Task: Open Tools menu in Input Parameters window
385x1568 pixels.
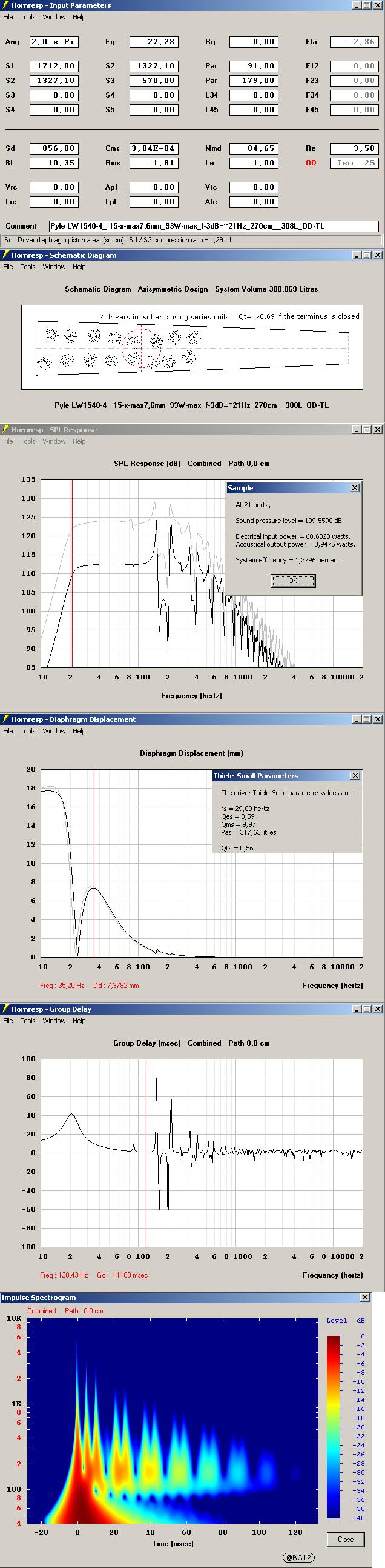Action: click(28, 17)
